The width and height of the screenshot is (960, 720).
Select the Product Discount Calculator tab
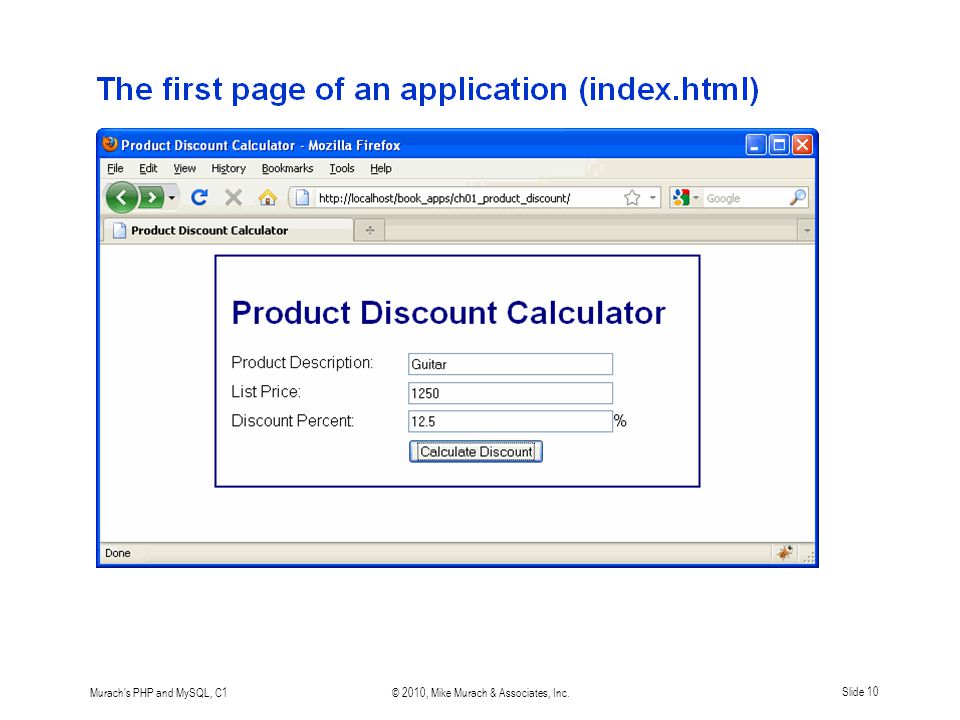click(228, 230)
